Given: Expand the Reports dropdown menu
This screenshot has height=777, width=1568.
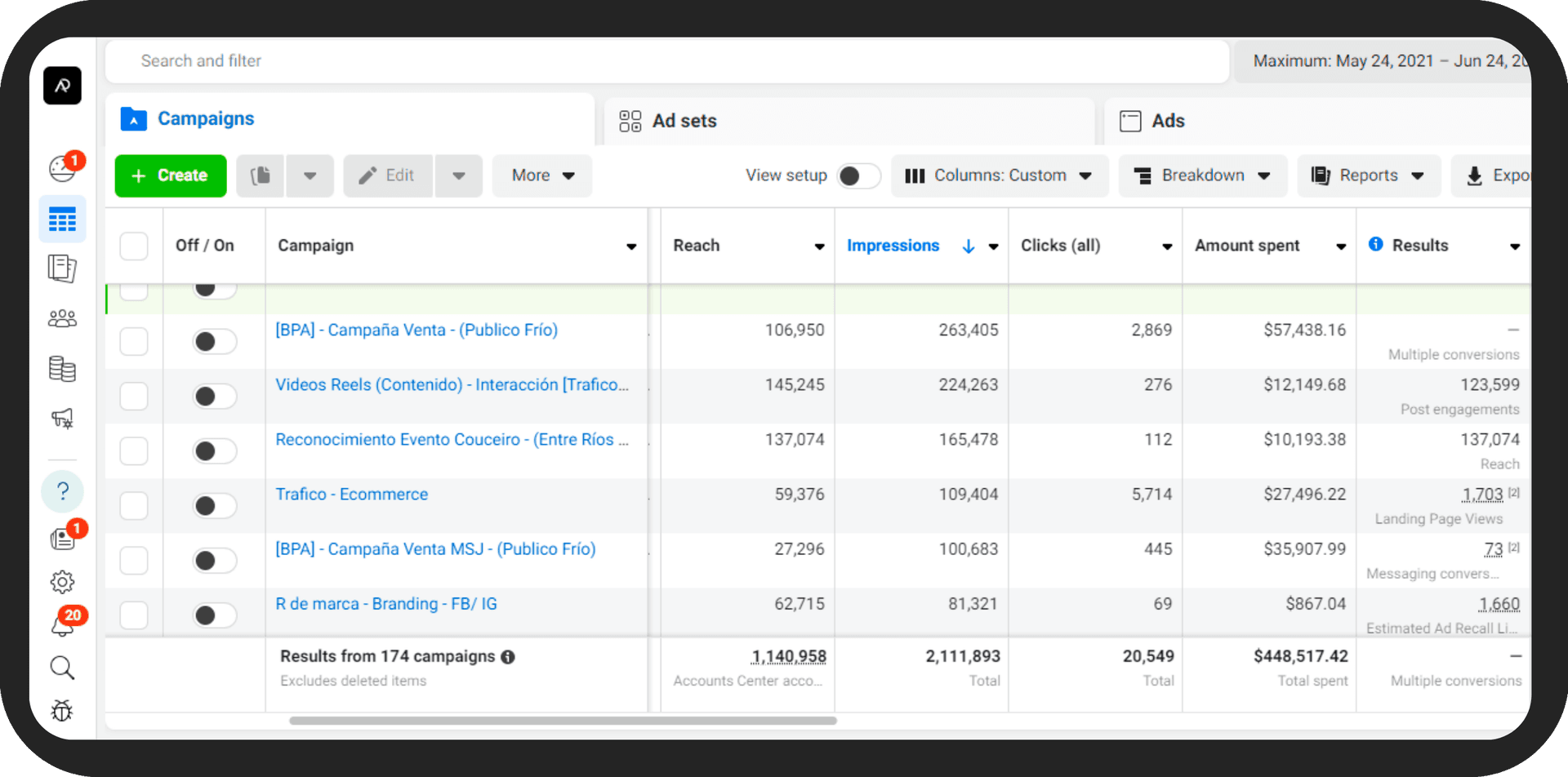Looking at the screenshot, I should tap(1368, 175).
